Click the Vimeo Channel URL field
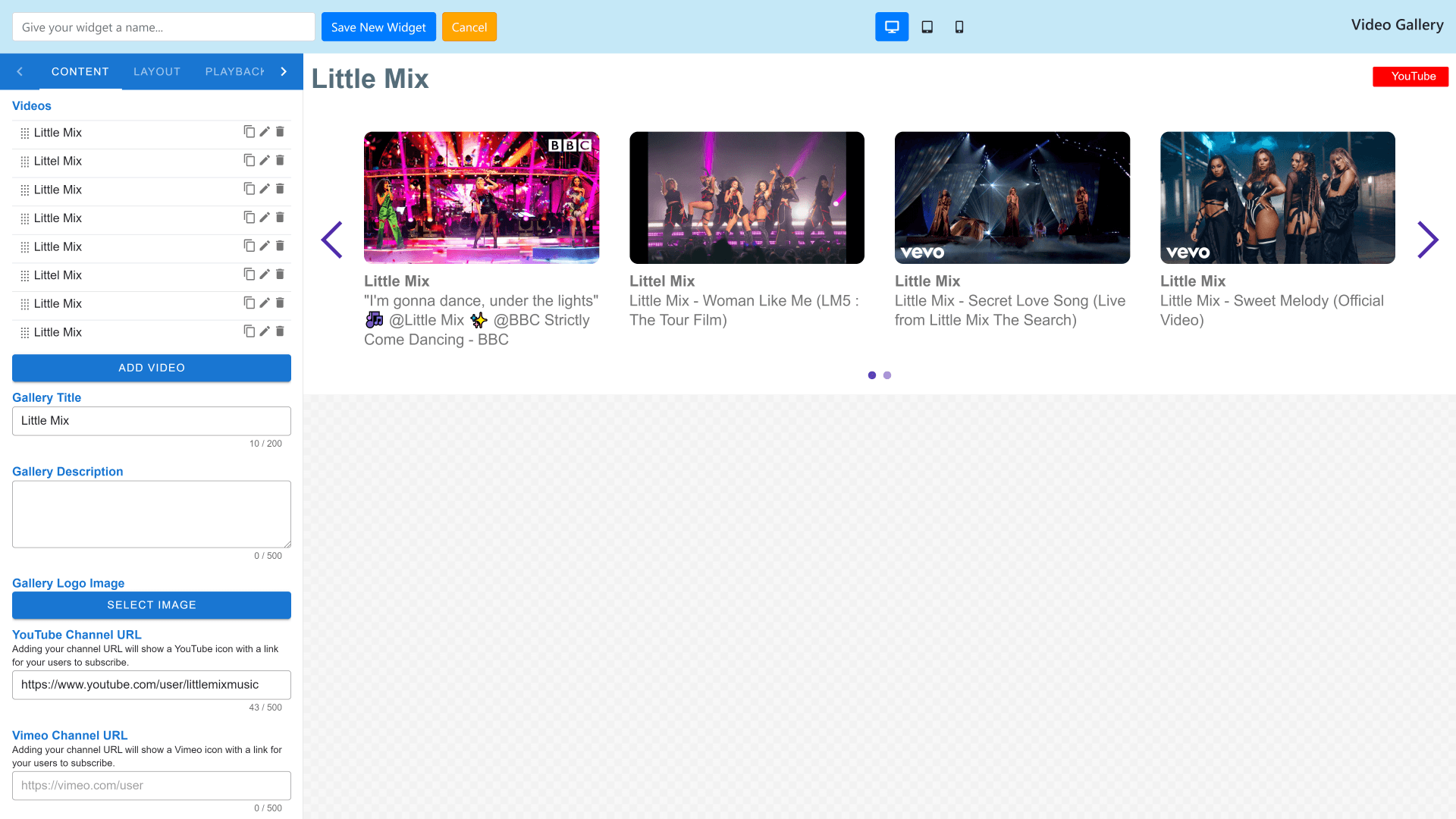 152,786
